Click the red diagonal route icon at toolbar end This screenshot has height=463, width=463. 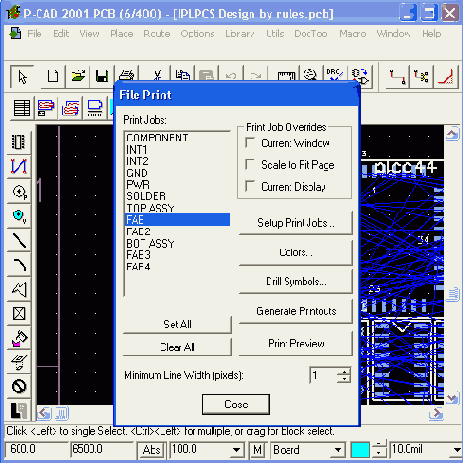point(446,77)
